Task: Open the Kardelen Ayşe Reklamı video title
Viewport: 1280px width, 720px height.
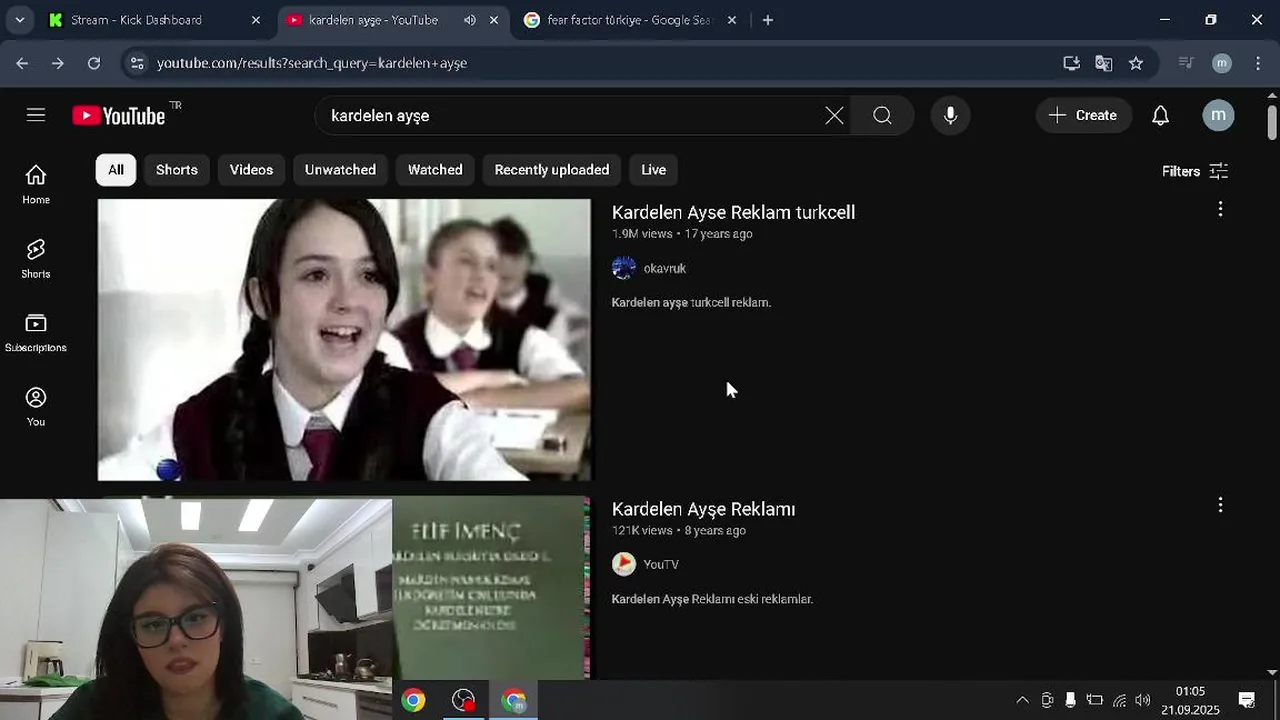Action: 703,509
